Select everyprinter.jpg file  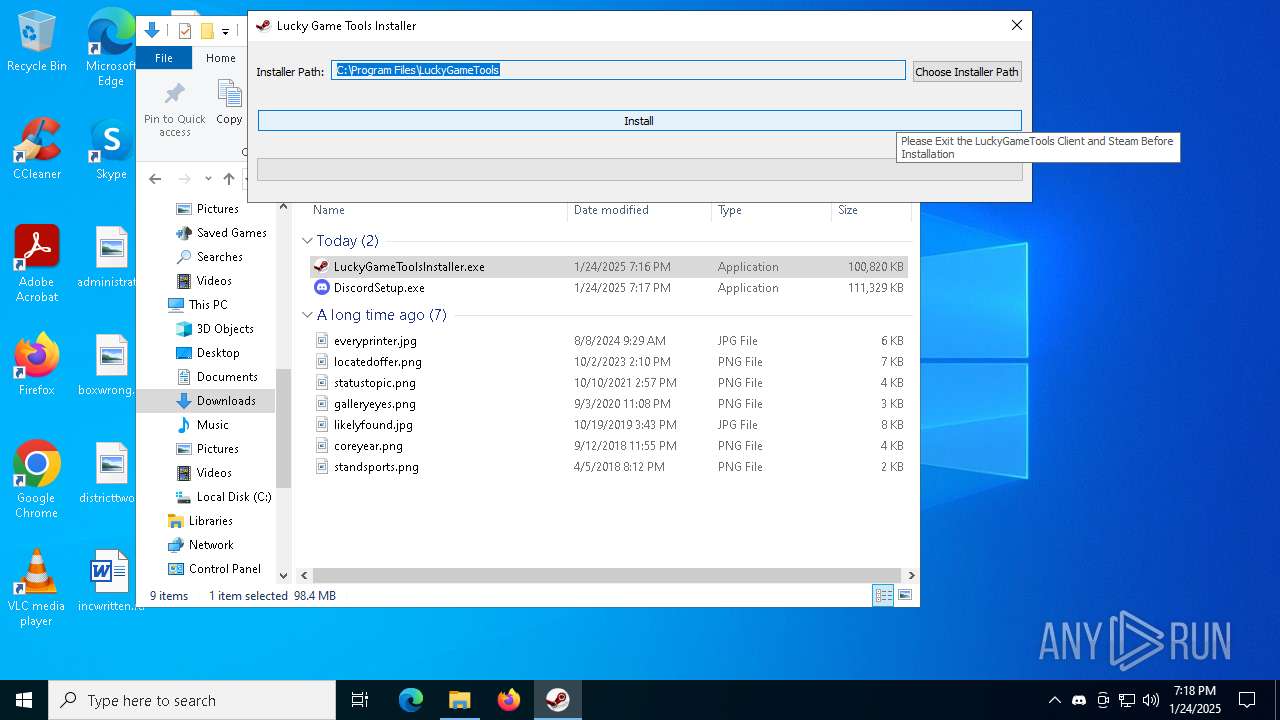point(608,341)
